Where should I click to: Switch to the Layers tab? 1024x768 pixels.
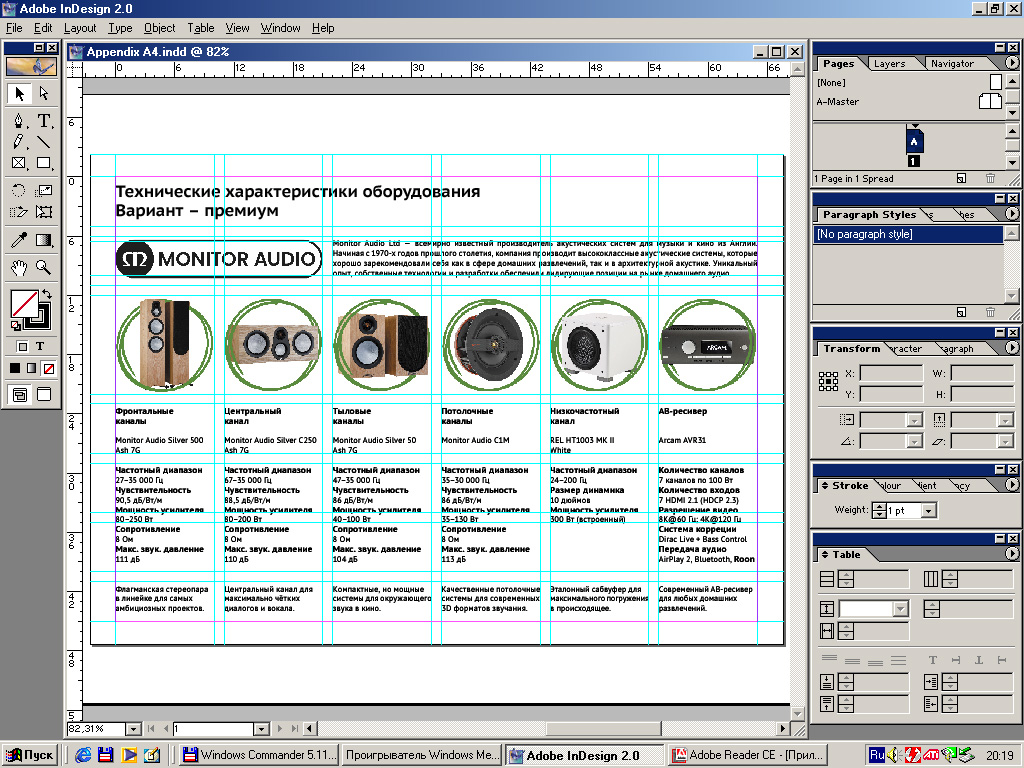coord(889,63)
